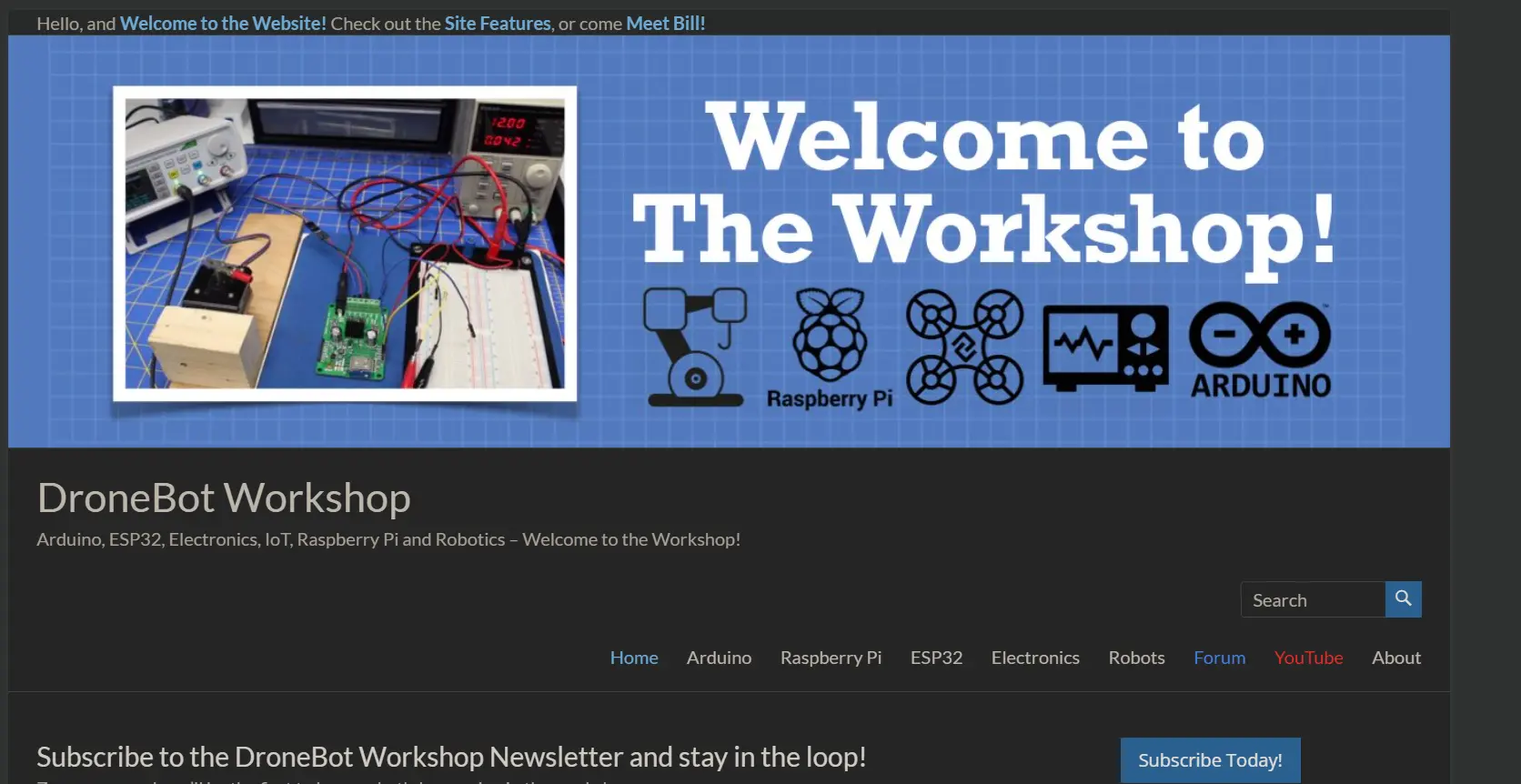Viewport: 1521px width, 784px height.
Task: Open the About menu item
Action: pyautogui.click(x=1396, y=658)
